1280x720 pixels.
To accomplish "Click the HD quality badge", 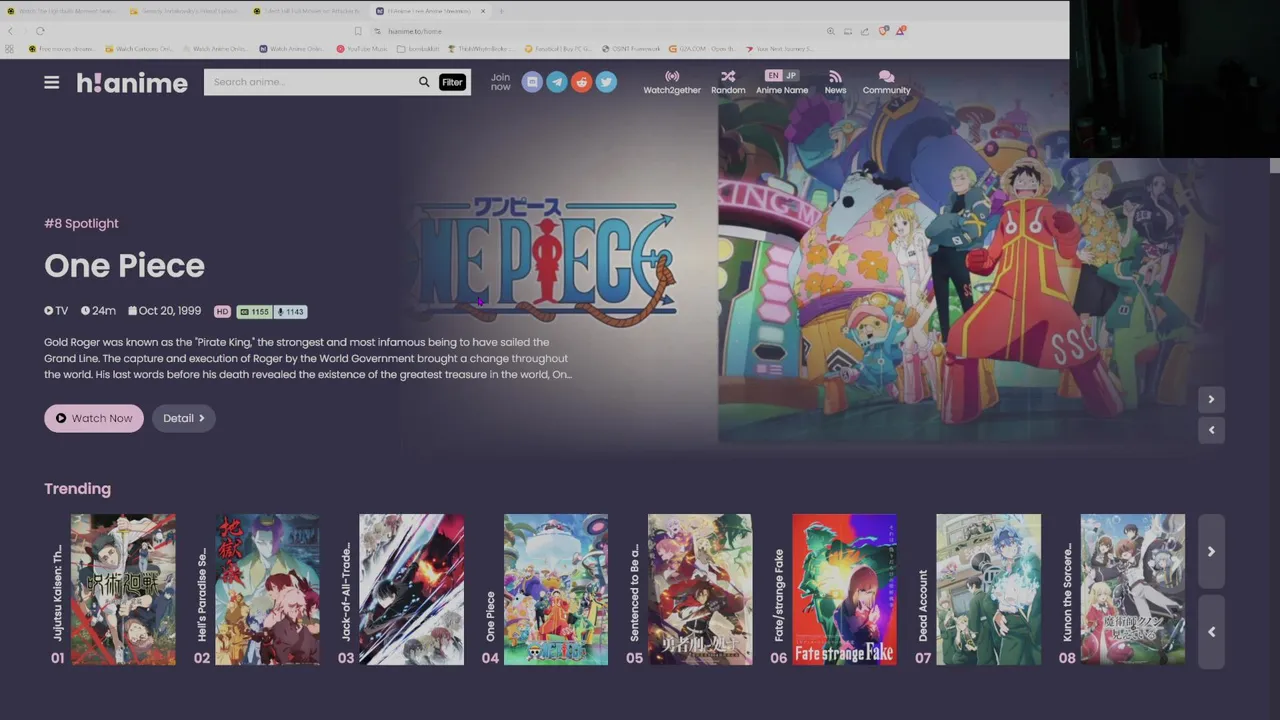I will pyautogui.click(x=222, y=312).
